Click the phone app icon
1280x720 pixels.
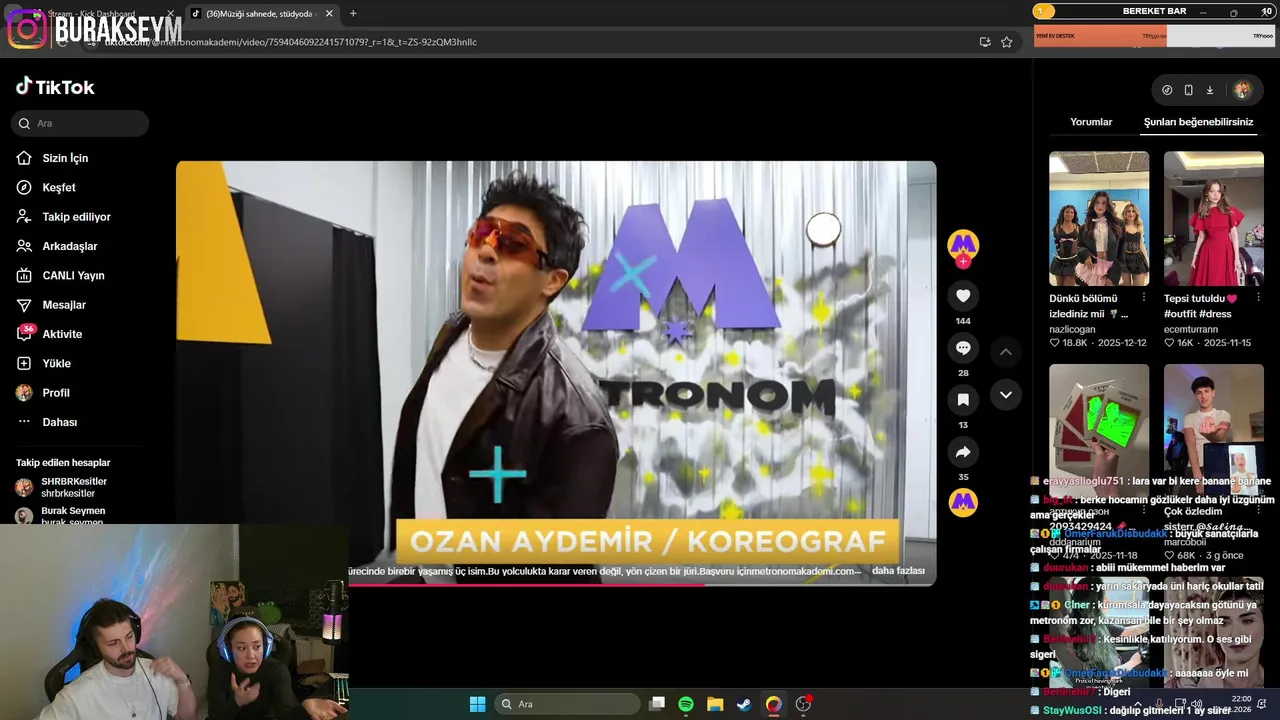point(1188,90)
